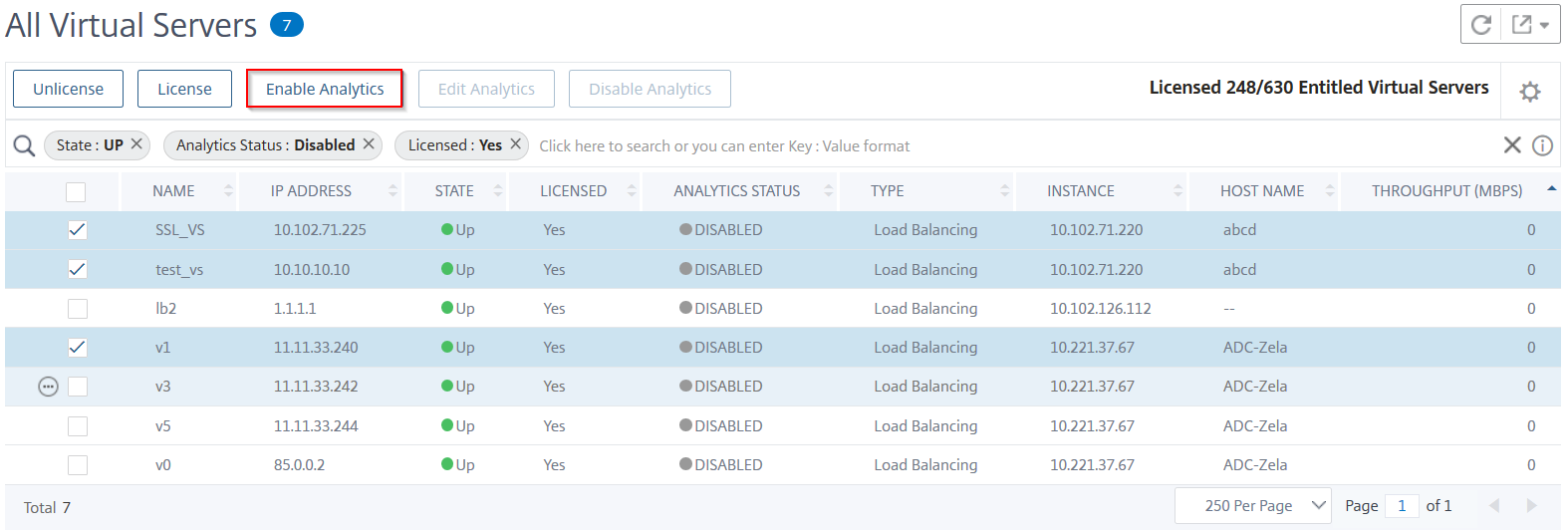Click IP address 85.0.0.2
The width and height of the screenshot is (1568, 530).
pyautogui.click(x=299, y=465)
